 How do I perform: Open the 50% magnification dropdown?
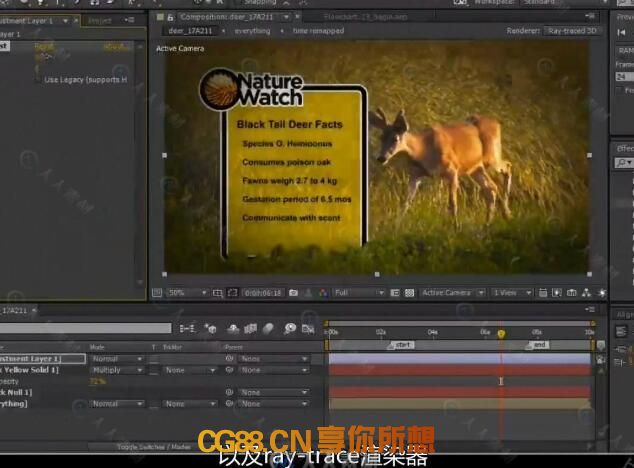click(x=187, y=292)
